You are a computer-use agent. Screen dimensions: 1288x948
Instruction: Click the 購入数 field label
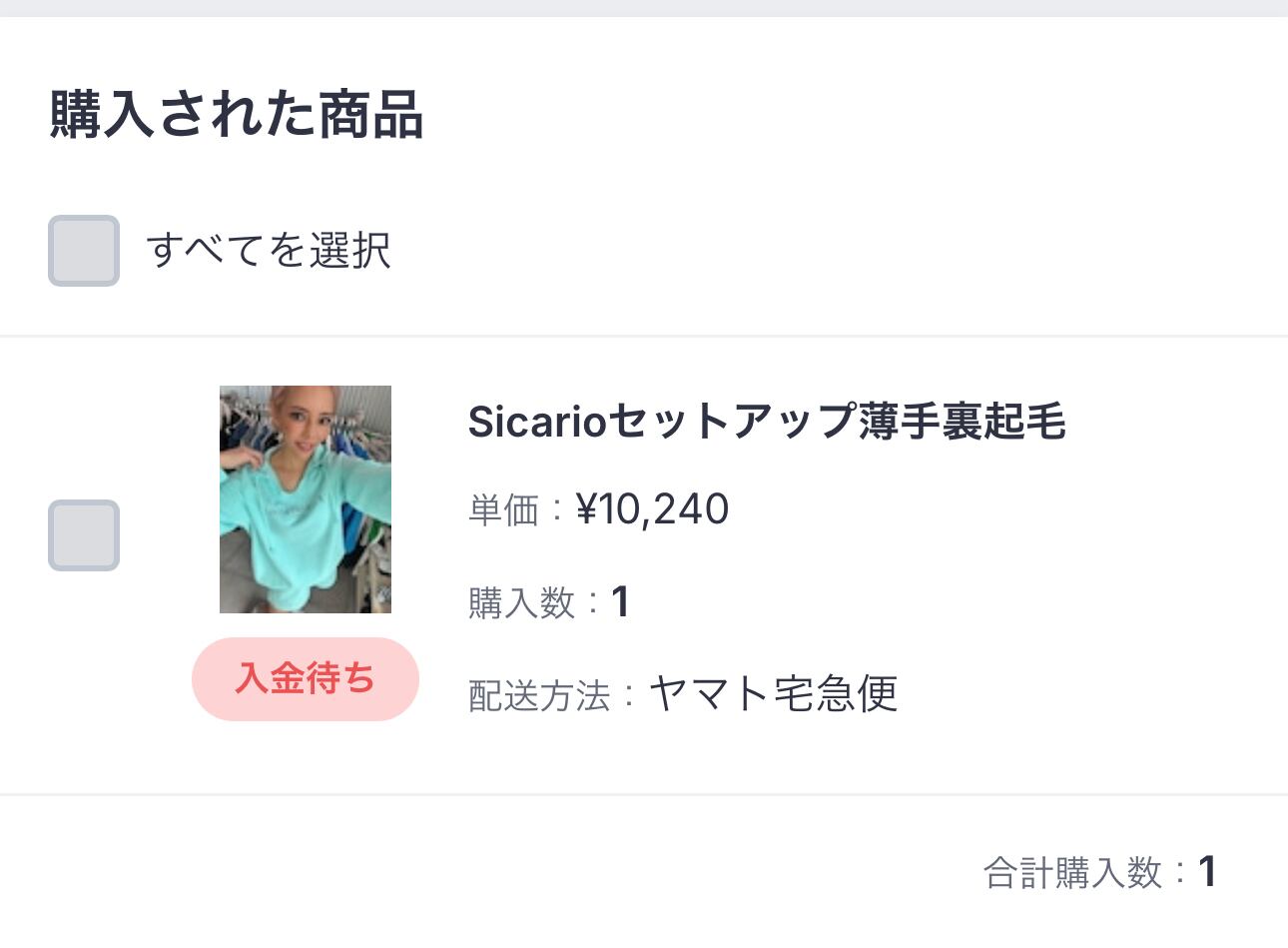click(x=522, y=602)
